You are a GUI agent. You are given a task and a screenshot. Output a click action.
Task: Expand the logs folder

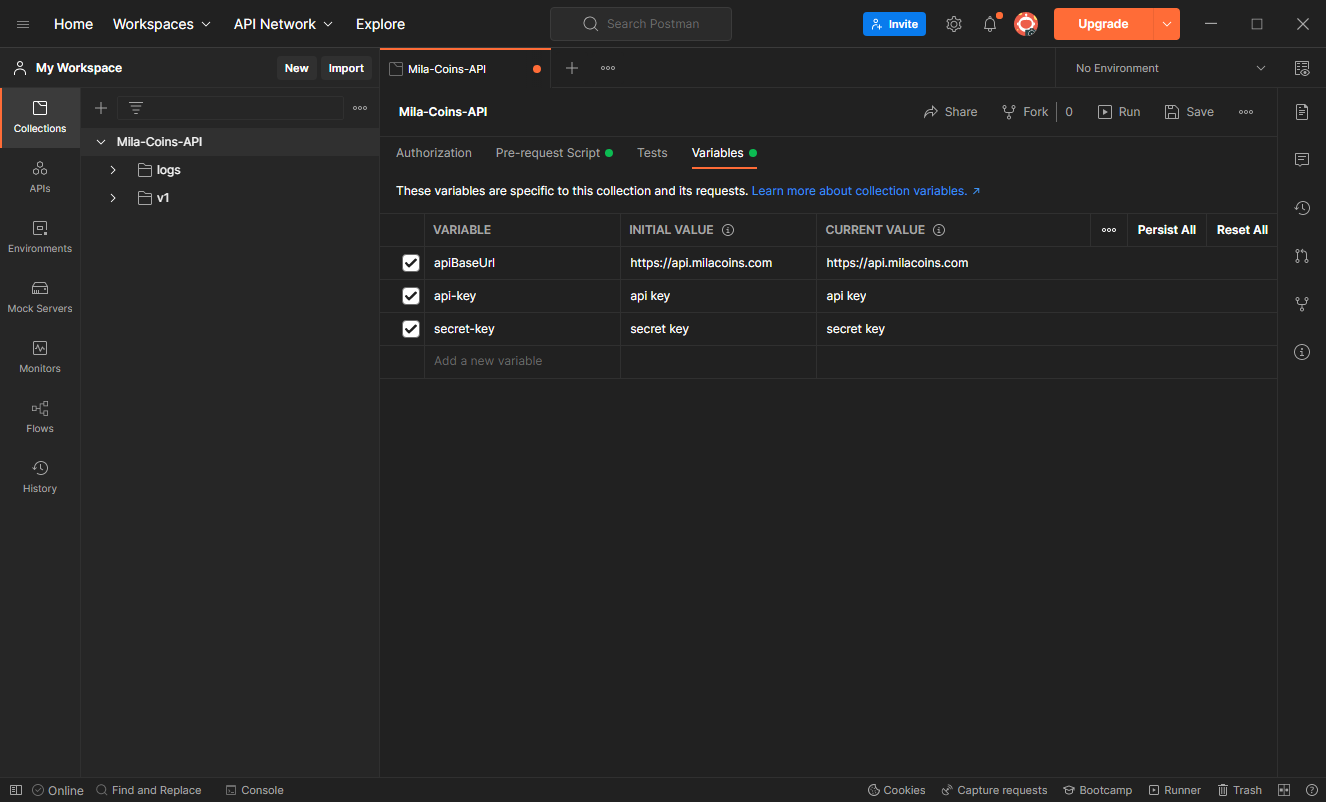click(x=113, y=170)
